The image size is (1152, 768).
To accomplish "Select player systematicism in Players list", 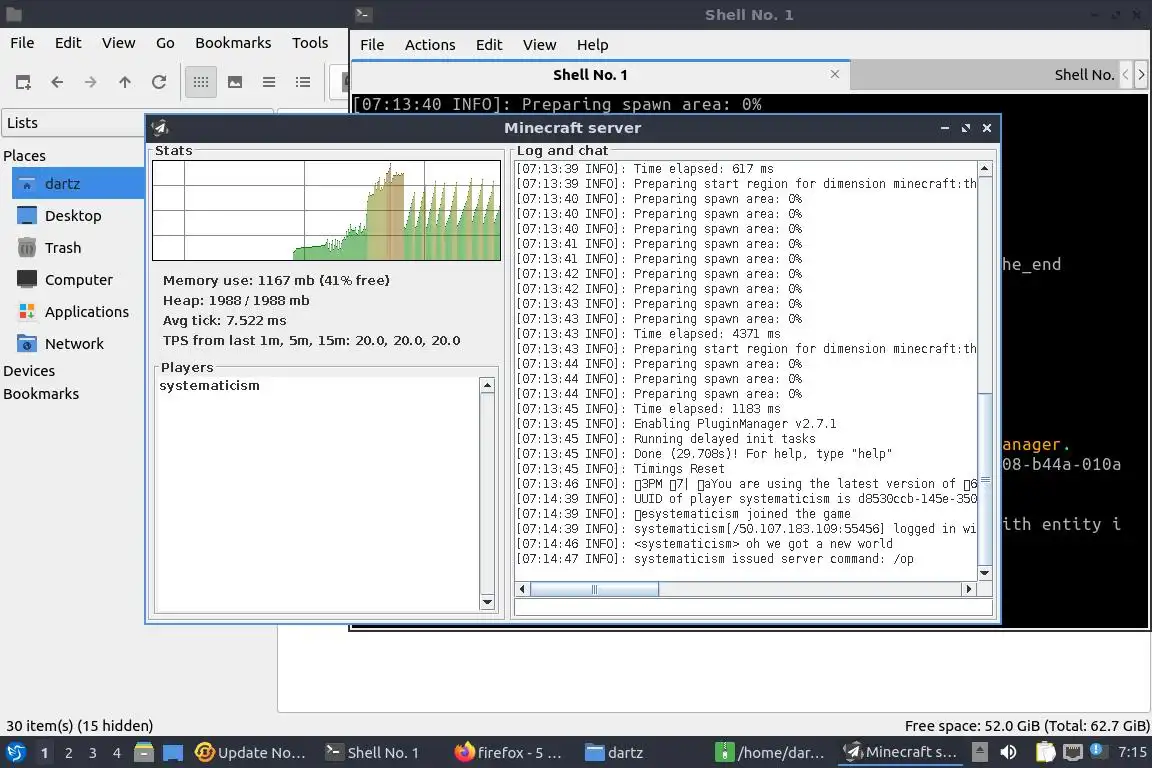I will (x=209, y=385).
